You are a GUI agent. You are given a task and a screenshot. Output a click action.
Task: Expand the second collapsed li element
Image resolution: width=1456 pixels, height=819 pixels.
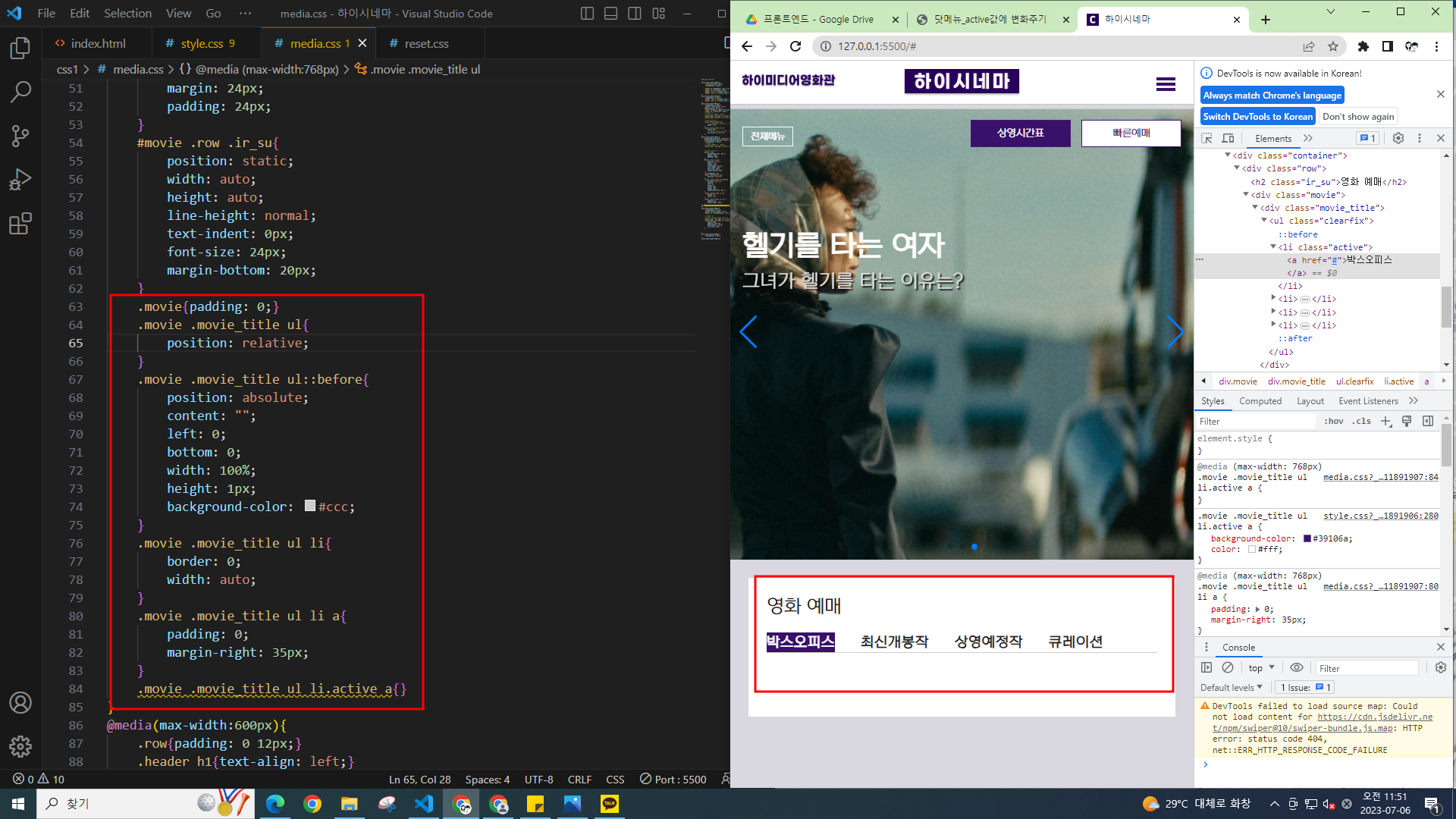click(1273, 312)
